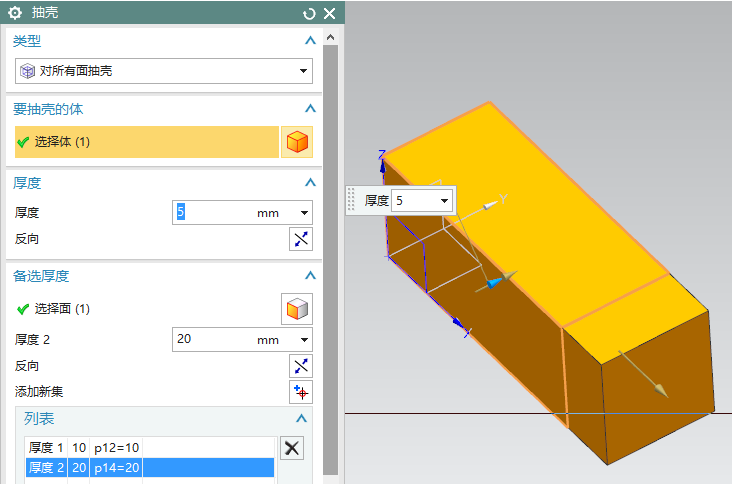The width and height of the screenshot is (733, 484).
Task: Click the 选择体 (1) selection row
Action: click(146, 142)
